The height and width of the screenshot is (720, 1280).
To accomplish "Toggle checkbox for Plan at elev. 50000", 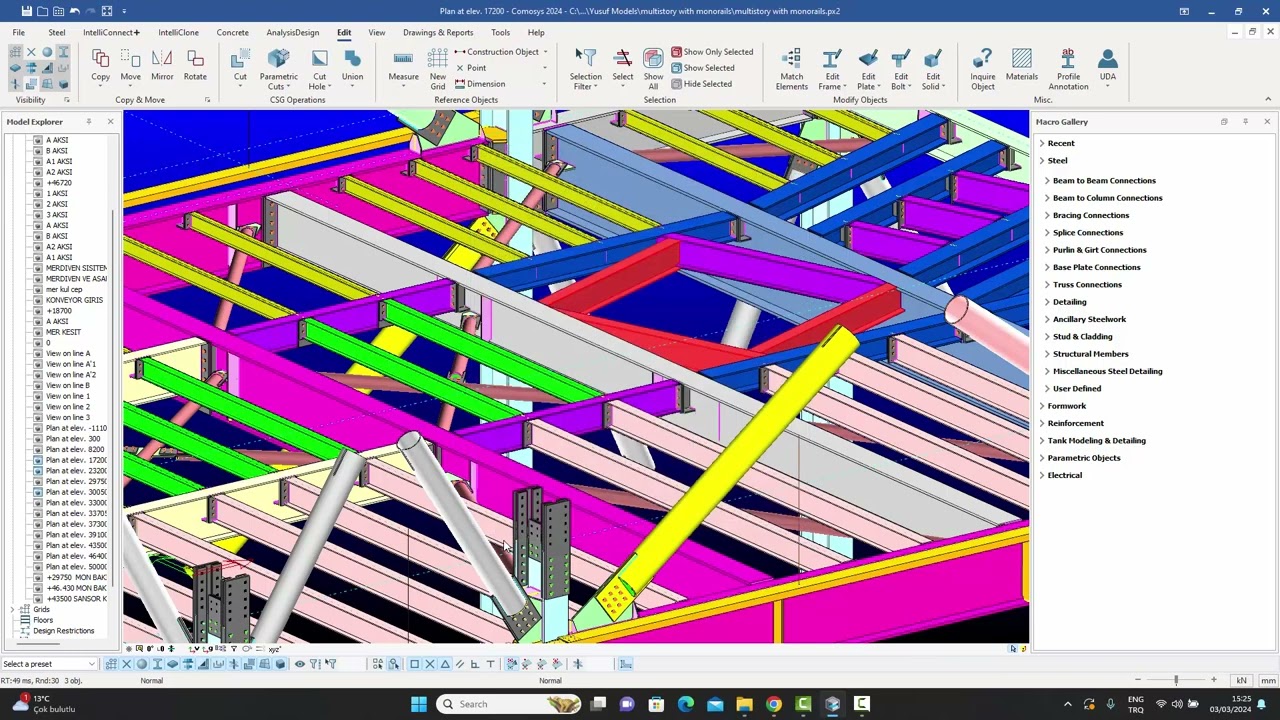I will pyautogui.click(x=38, y=567).
